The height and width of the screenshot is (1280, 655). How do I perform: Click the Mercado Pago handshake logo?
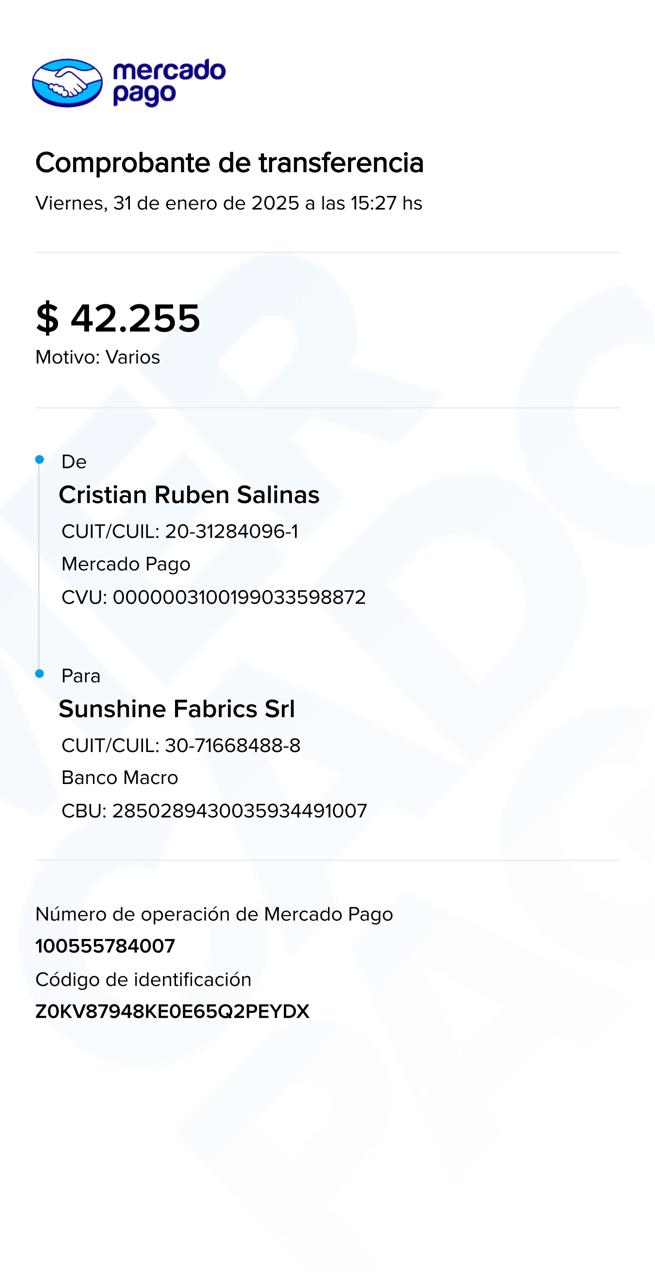click(67, 82)
